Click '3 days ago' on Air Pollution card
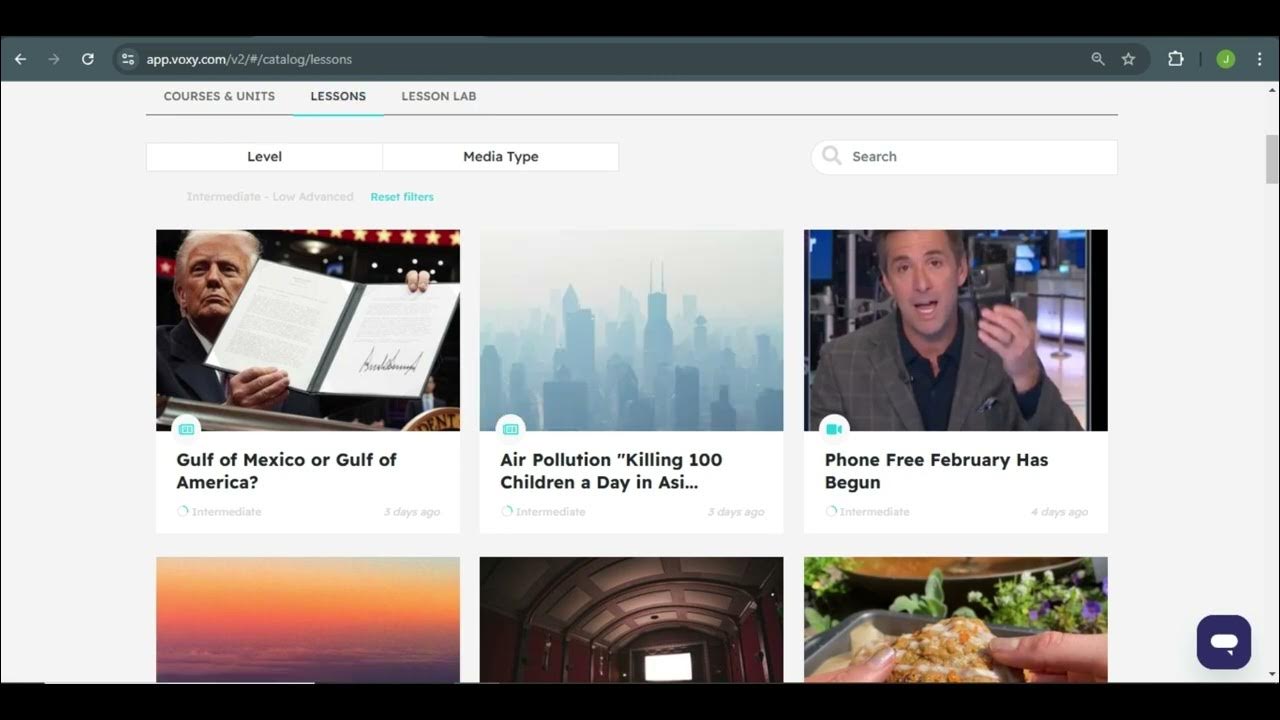The width and height of the screenshot is (1280, 720). pos(736,512)
